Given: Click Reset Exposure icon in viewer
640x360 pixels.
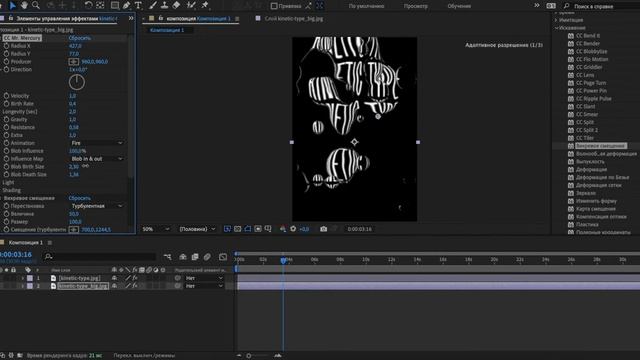Looking at the screenshot, I should [293, 229].
